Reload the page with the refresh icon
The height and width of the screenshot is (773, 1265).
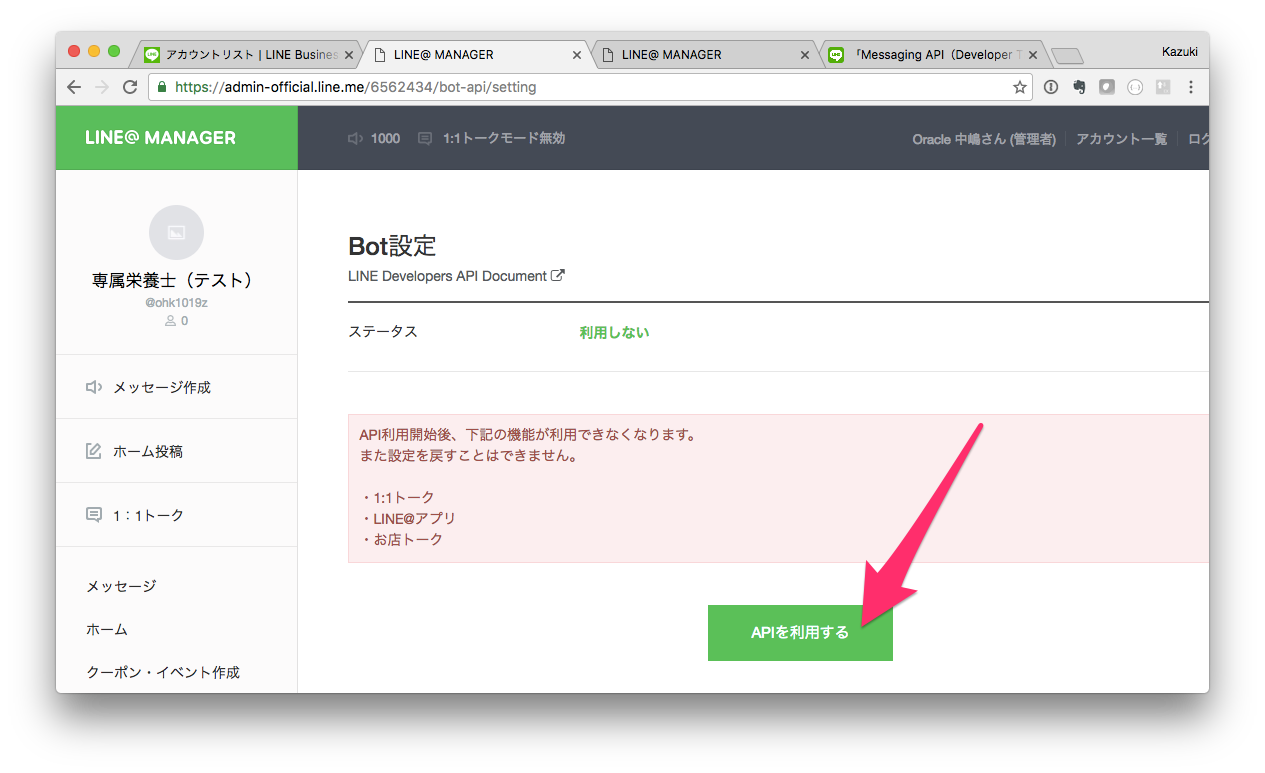pos(129,87)
